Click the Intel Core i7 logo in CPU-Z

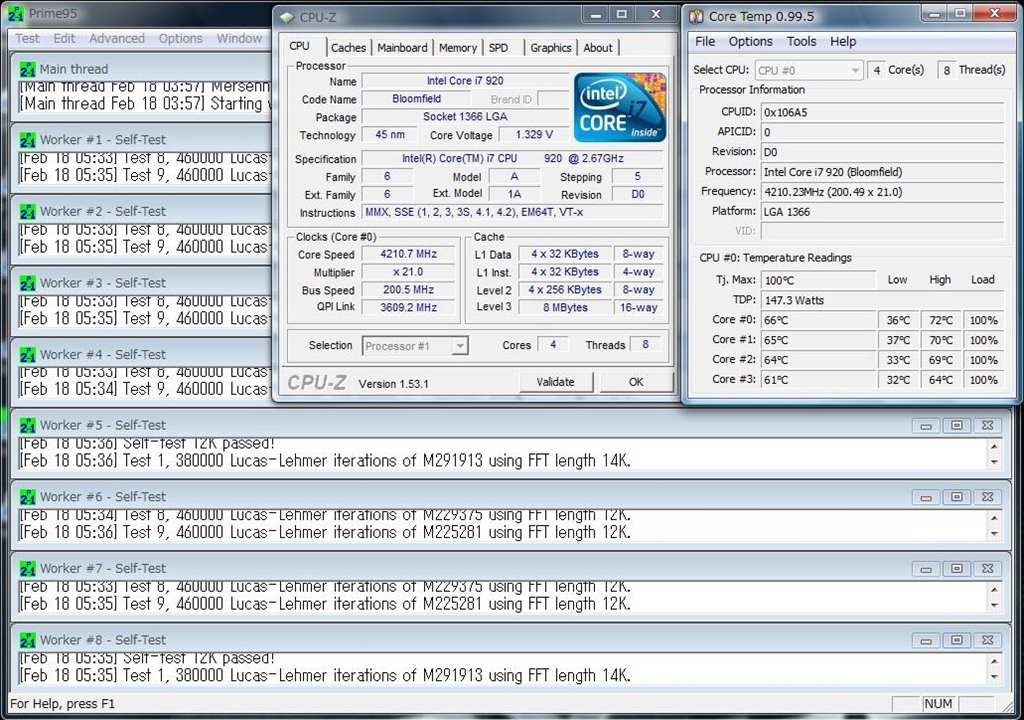pos(619,108)
